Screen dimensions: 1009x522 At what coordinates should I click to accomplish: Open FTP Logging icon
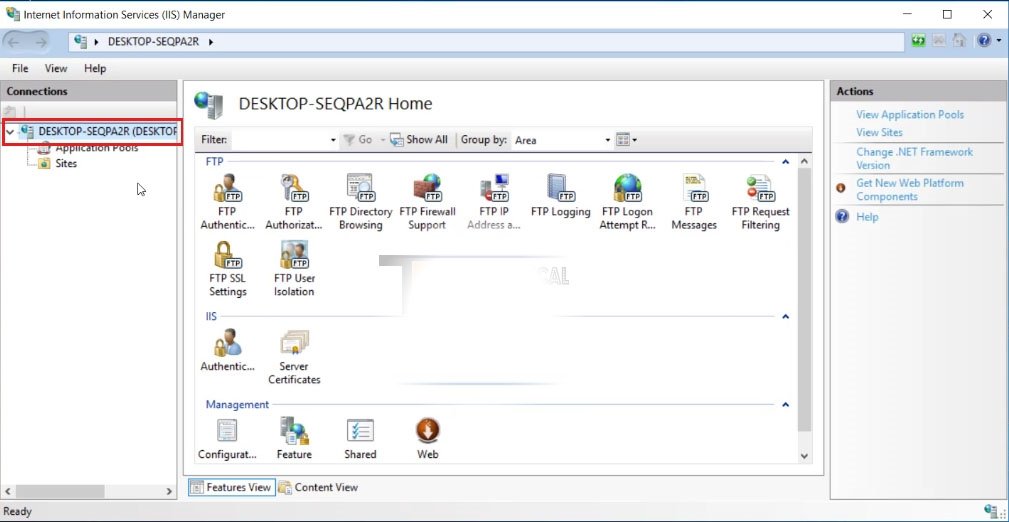560,196
